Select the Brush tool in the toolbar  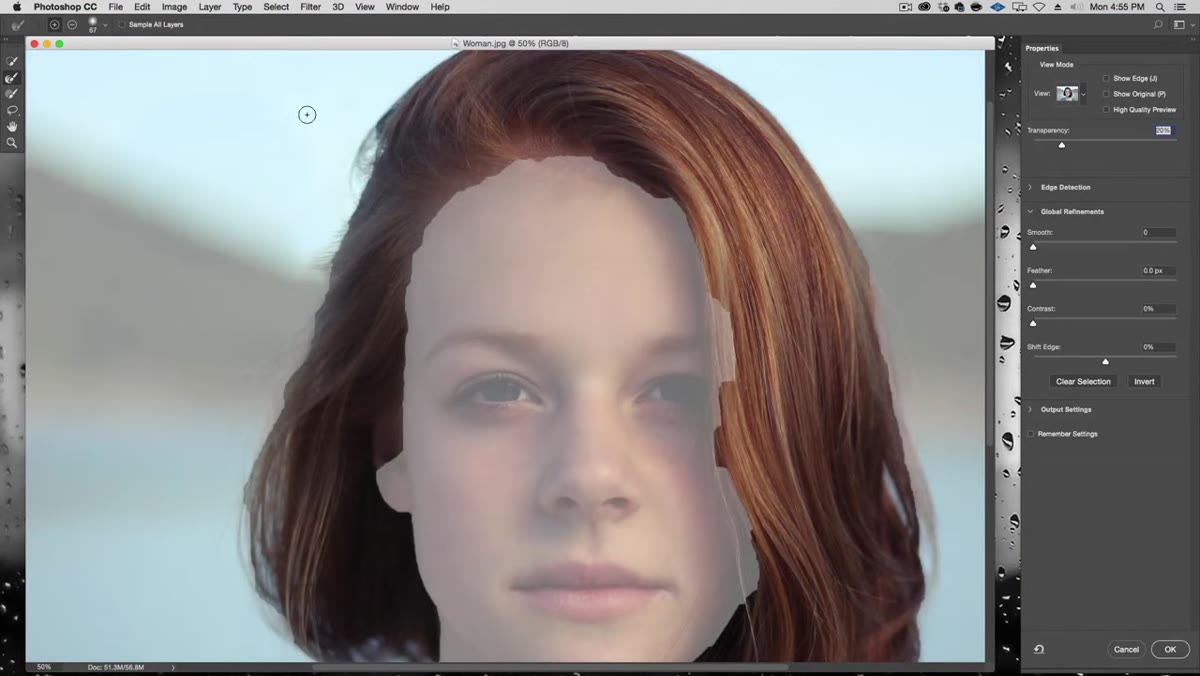[12, 93]
